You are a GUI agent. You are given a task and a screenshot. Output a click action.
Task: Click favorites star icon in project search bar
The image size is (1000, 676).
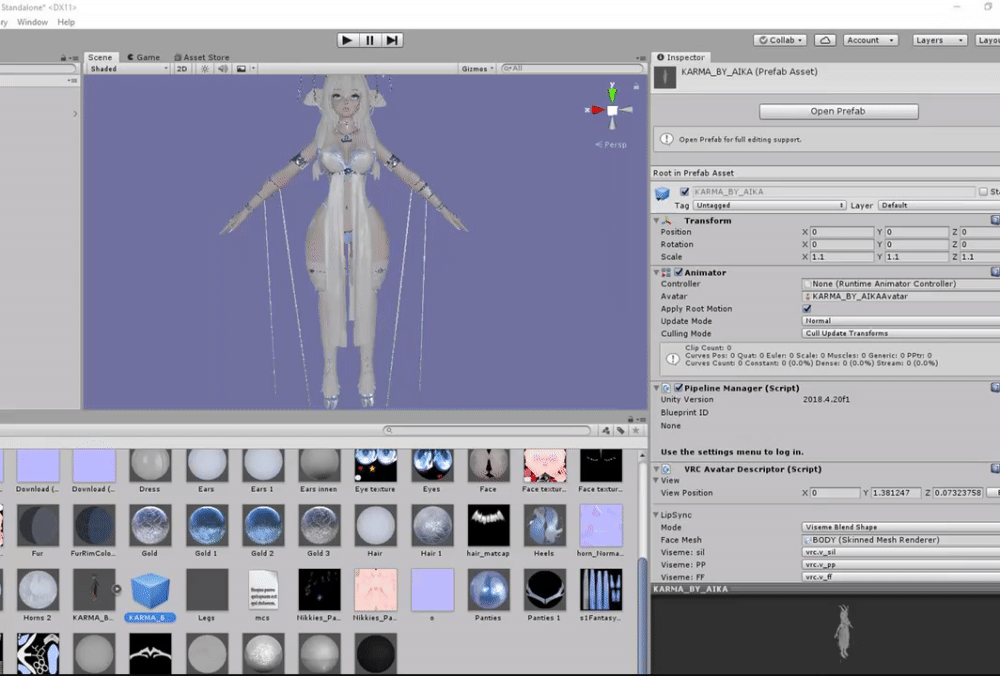636,430
